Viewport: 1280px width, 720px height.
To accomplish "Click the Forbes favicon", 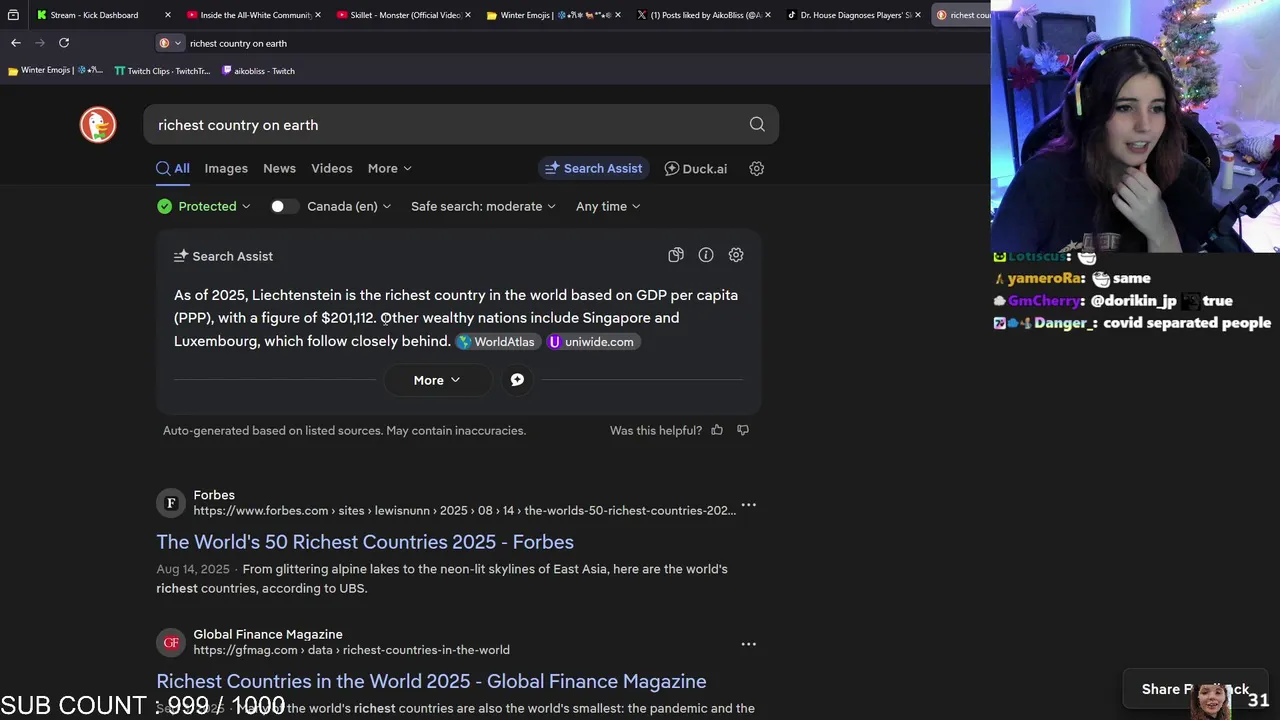I will (x=171, y=503).
